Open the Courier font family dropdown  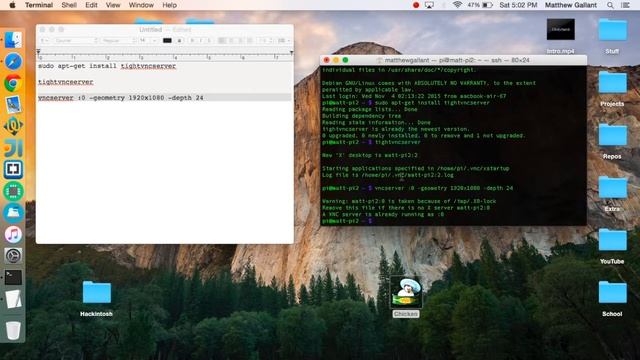tap(76, 40)
